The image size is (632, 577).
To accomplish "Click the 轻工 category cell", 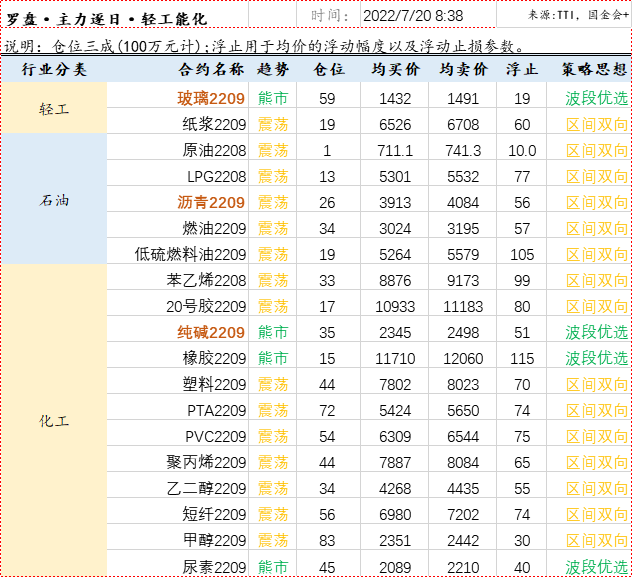I will pos(54,108).
